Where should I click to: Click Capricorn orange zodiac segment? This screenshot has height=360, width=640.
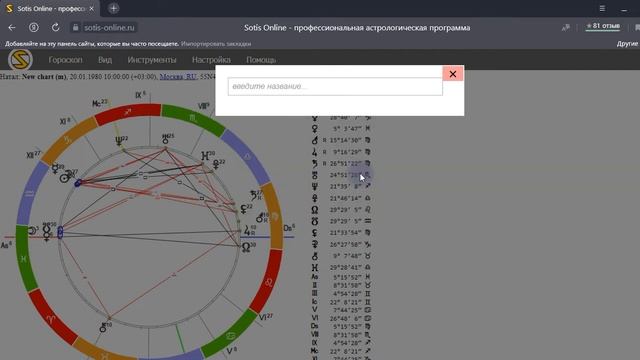coord(68,140)
